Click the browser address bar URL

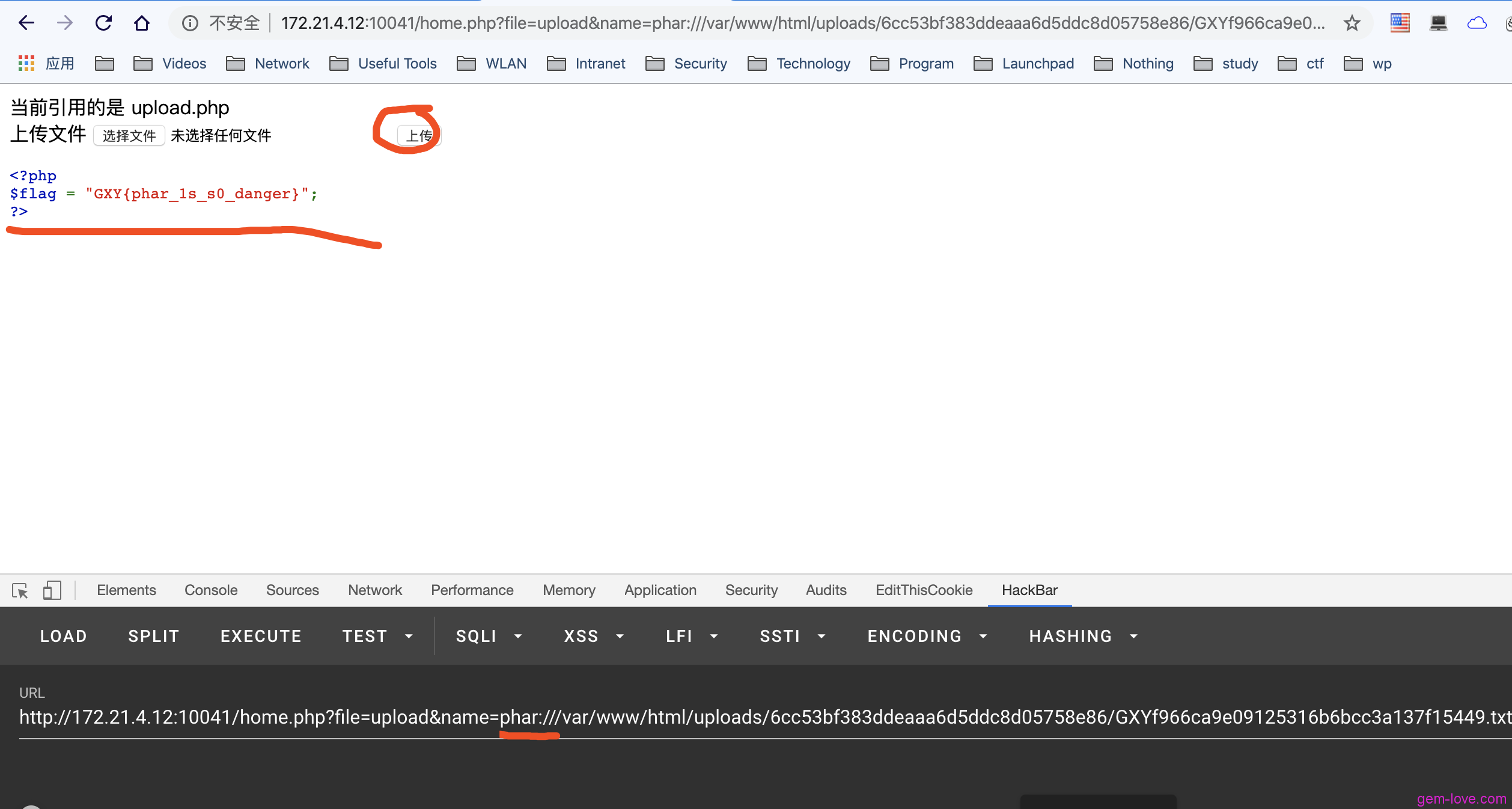click(x=803, y=23)
